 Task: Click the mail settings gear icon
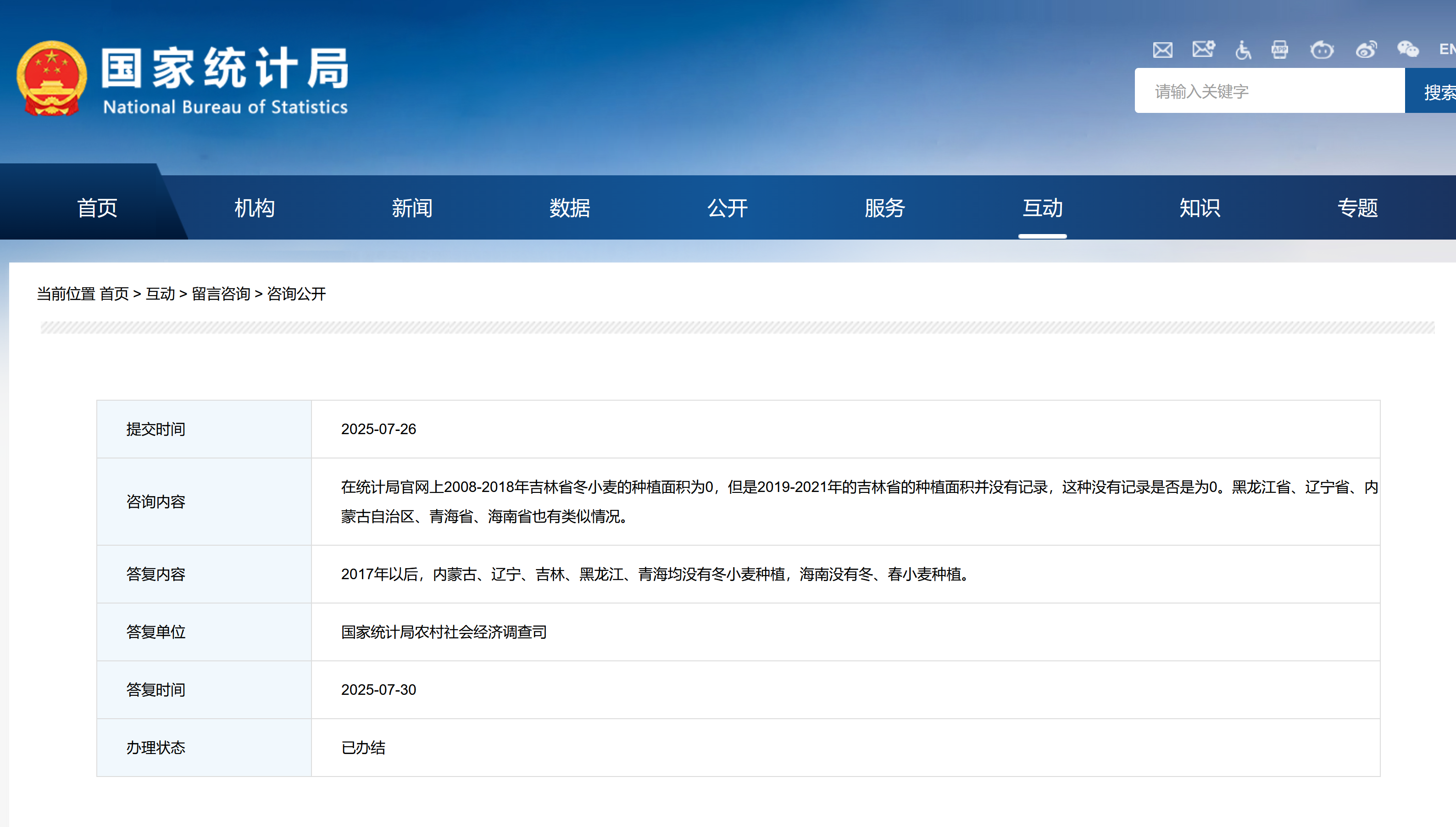(x=1203, y=49)
